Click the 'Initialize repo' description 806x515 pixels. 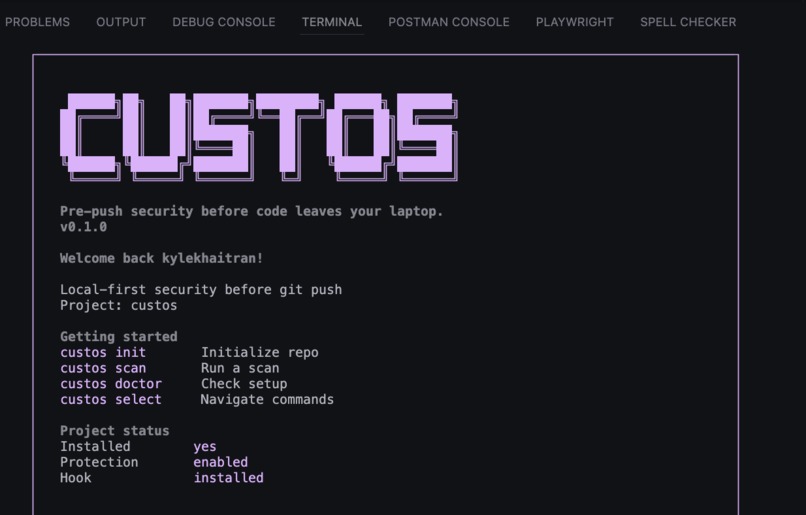(x=260, y=353)
